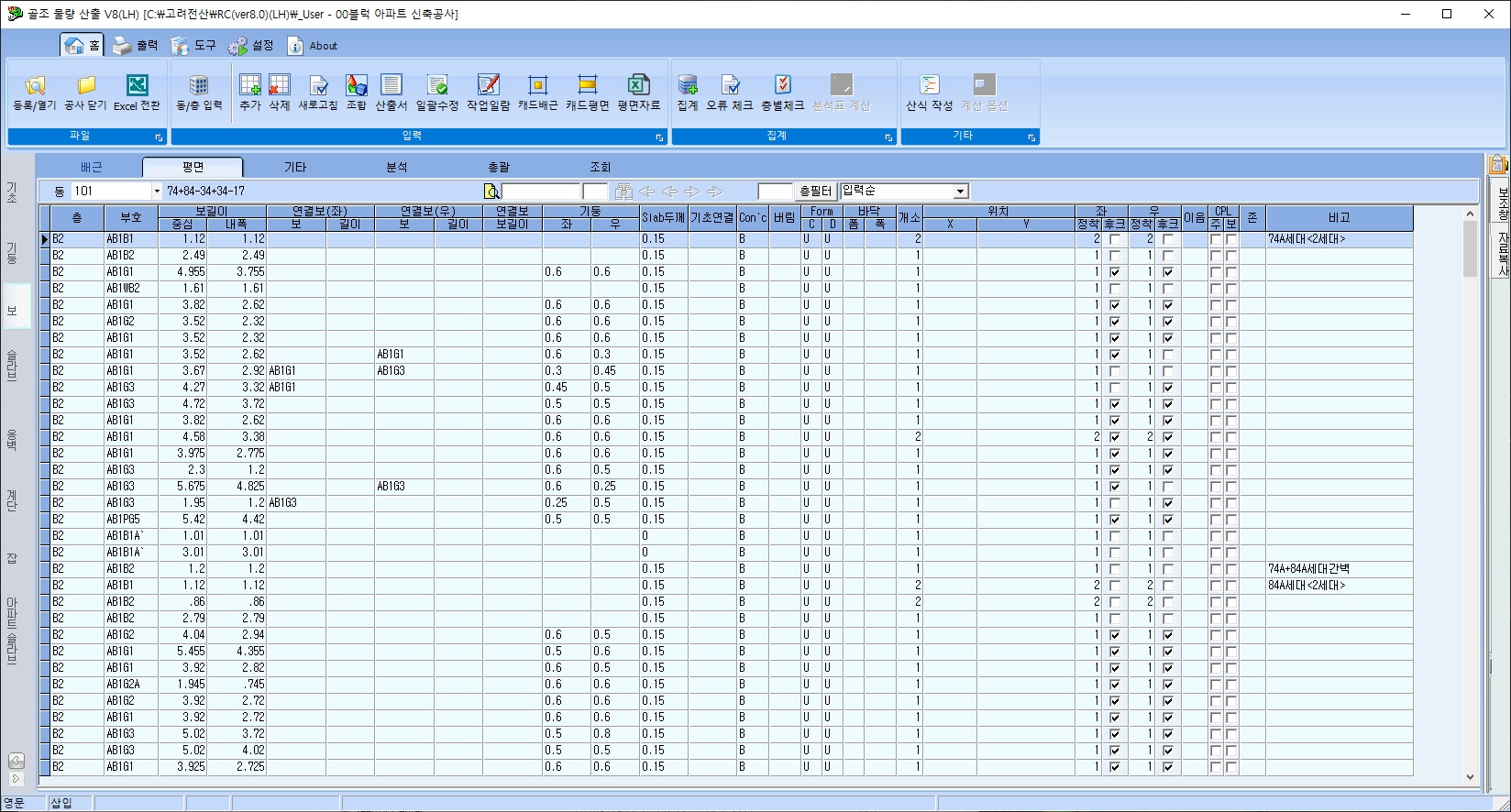The height and width of the screenshot is (812, 1511).
Task: Click the 층필터 button
Action: pos(815,192)
